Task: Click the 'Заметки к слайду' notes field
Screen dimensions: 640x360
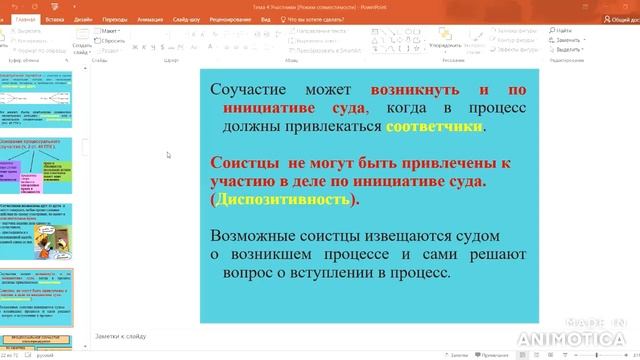Action: click(121, 336)
